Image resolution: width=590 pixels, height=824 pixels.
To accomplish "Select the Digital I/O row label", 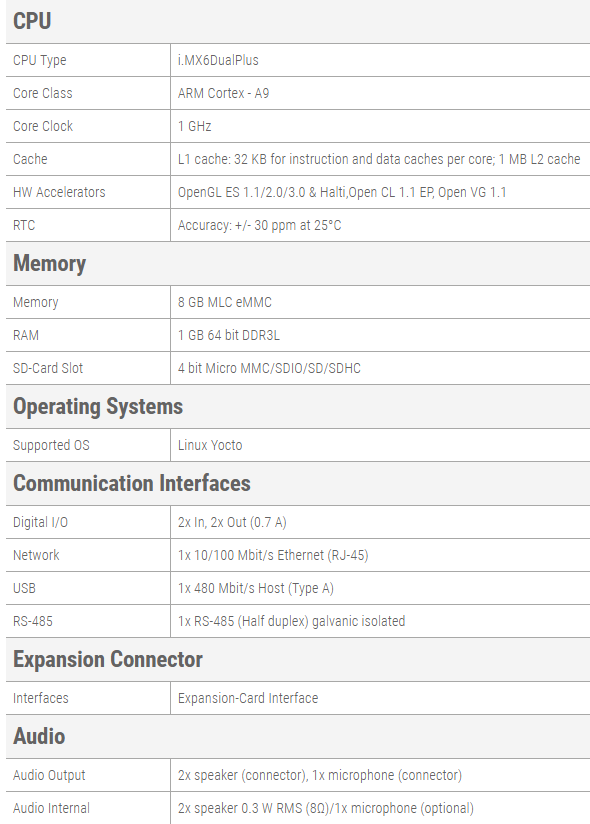I will coord(40,522).
